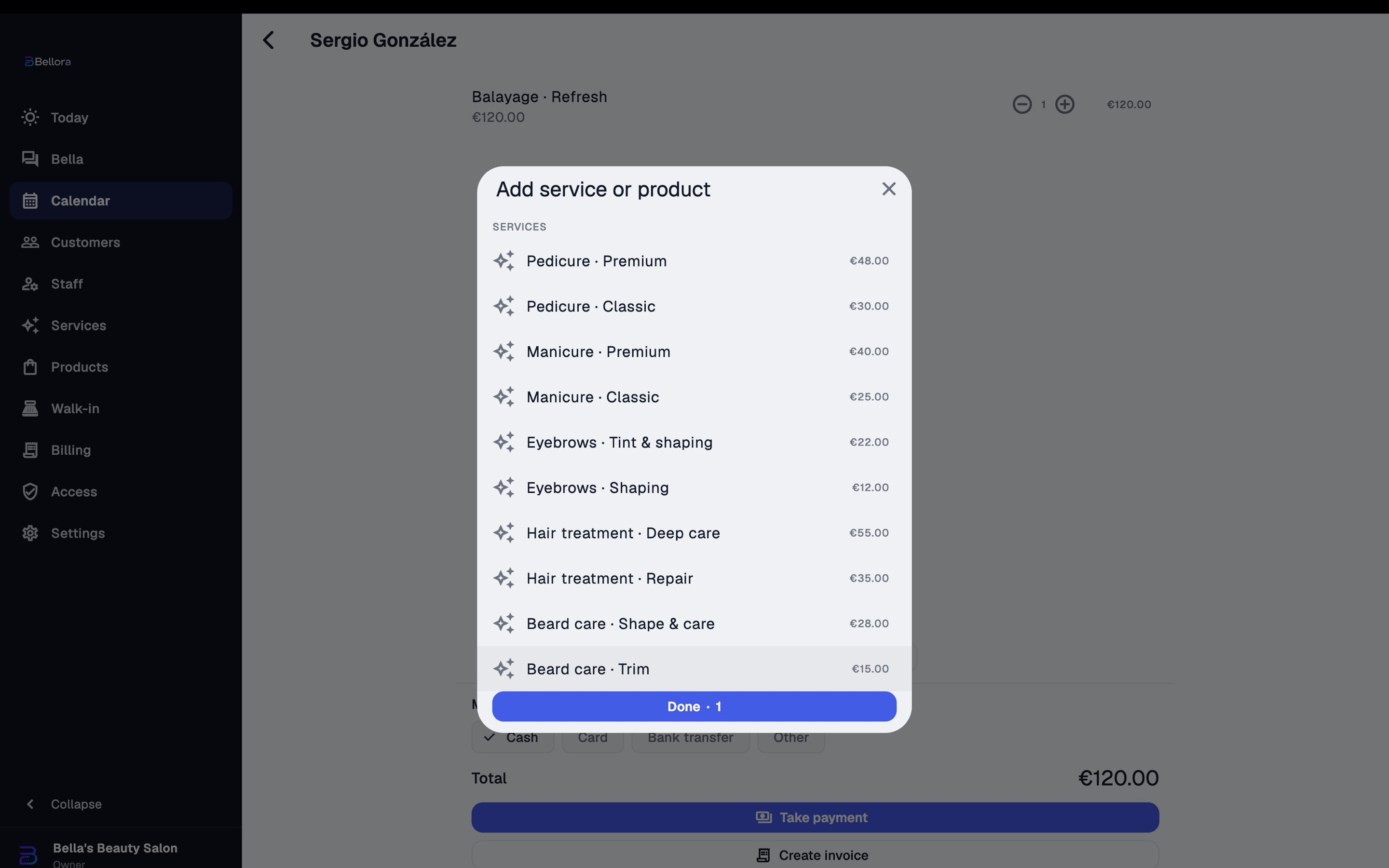1389x868 pixels.
Task: Click the Access shield icon
Action: pos(30,491)
